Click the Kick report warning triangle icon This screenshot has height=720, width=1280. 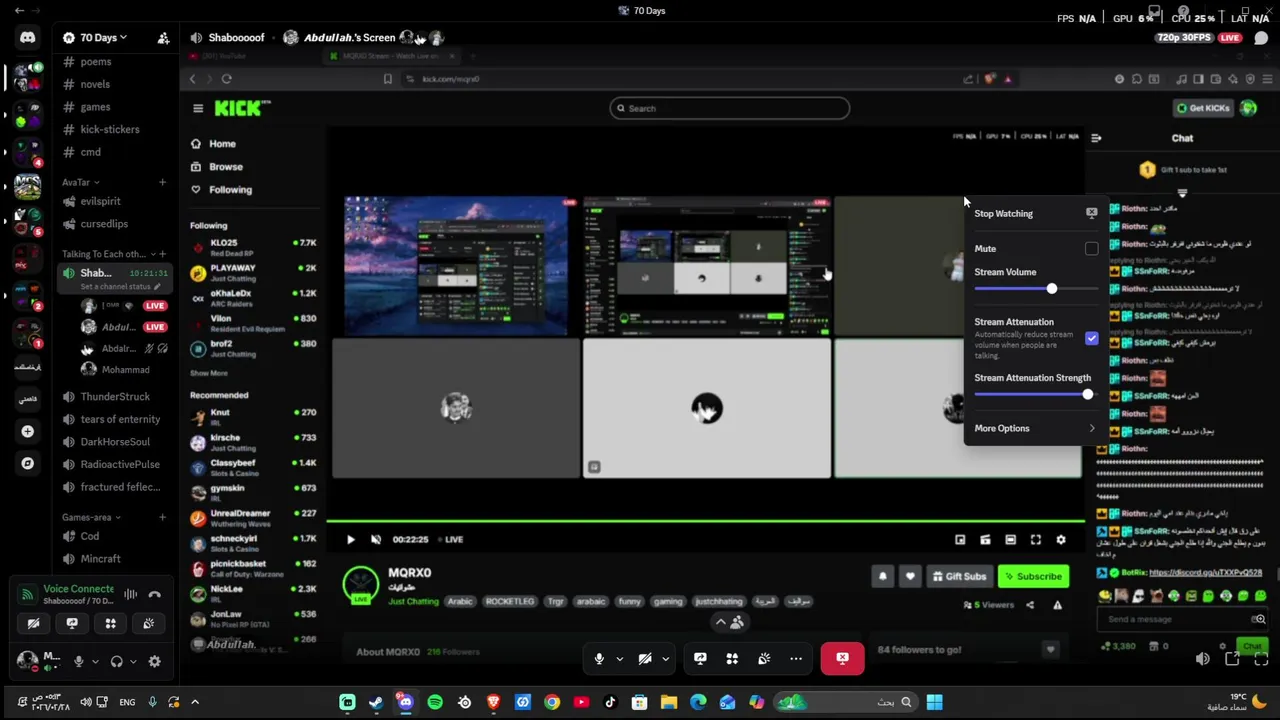coord(1057,605)
